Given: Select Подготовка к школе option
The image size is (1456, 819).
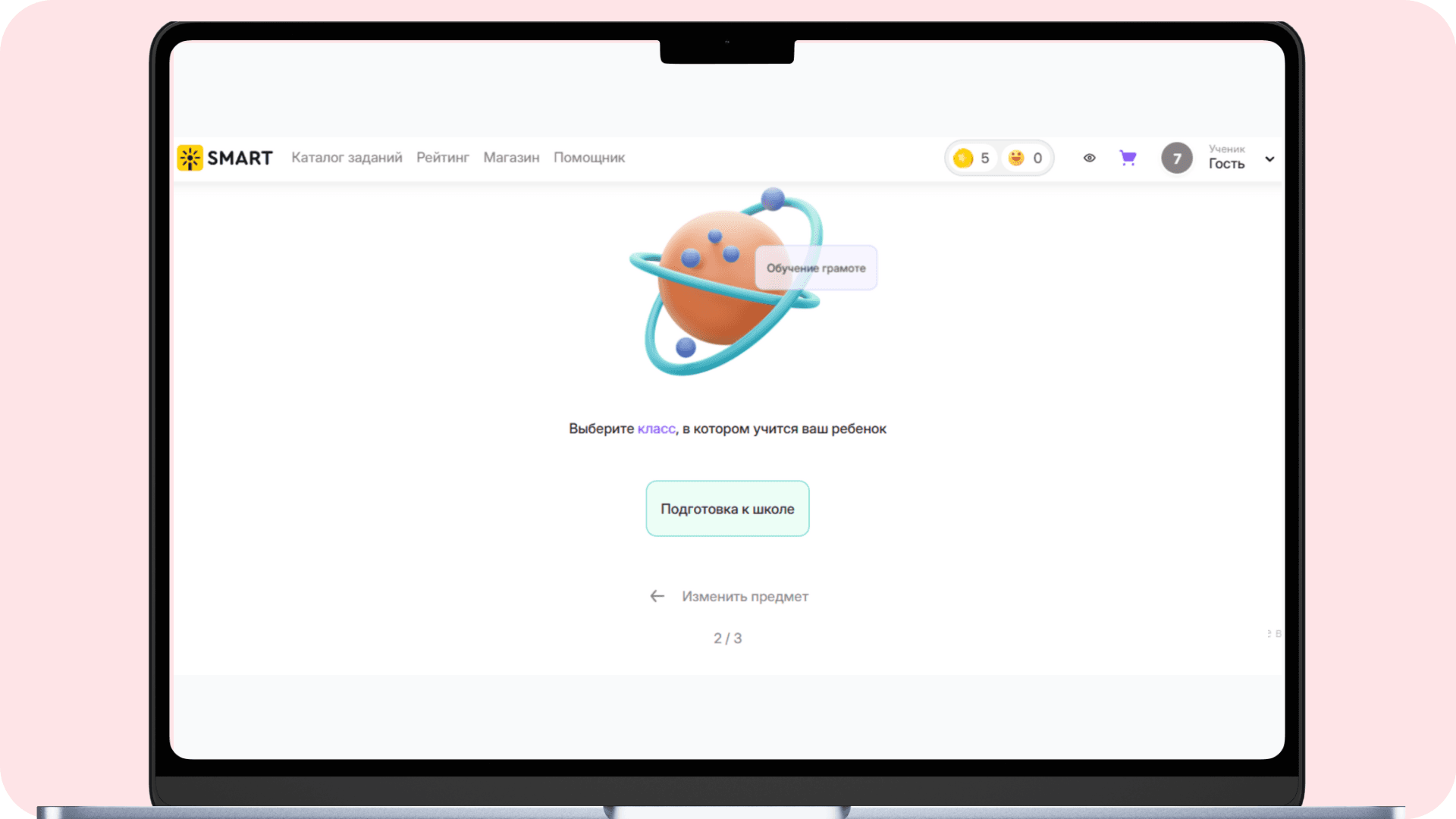Looking at the screenshot, I should 727,509.
